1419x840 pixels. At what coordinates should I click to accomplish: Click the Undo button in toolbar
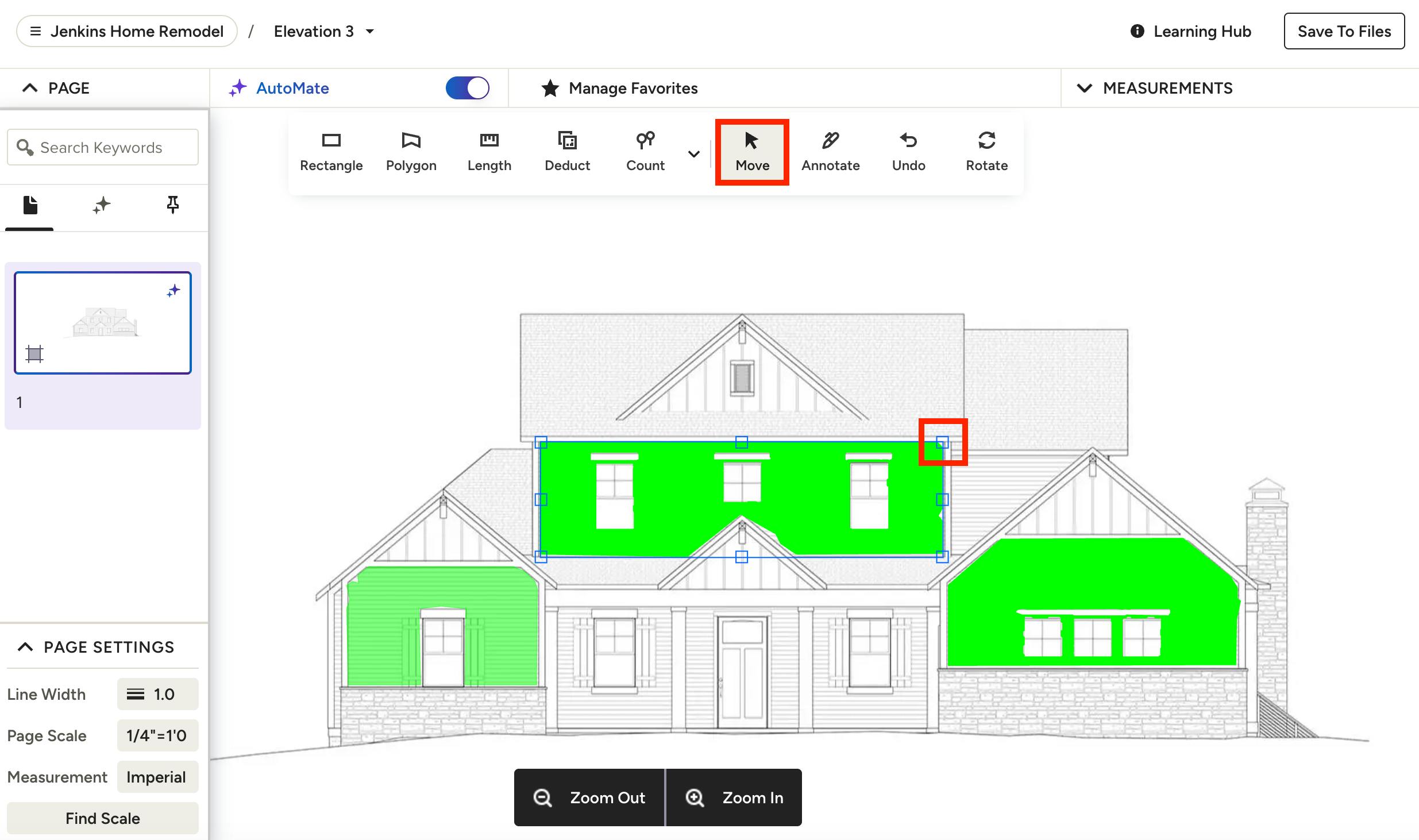pyautogui.click(x=908, y=152)
